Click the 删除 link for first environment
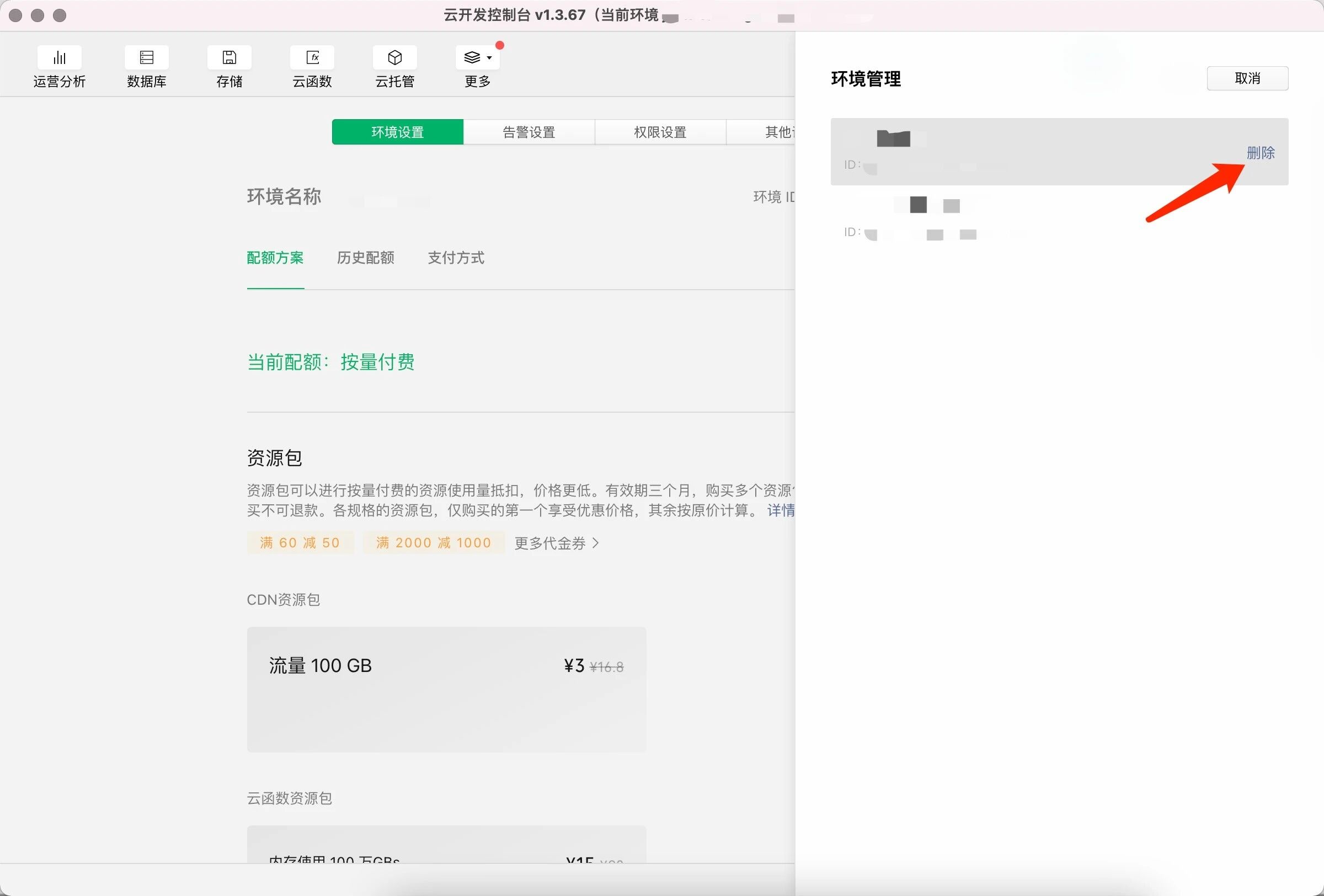1324x896 pixels. pyautogui.click(x=1259, y=153)
